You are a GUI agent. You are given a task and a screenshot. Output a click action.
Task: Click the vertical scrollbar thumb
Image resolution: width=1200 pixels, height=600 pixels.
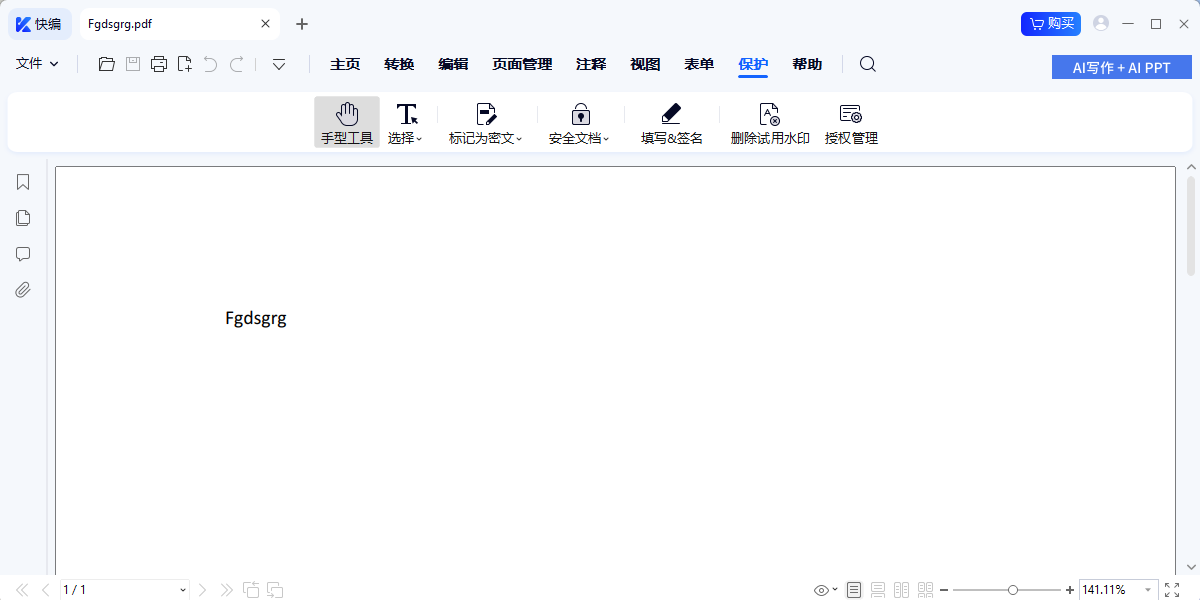click(x=1191, y=226)
